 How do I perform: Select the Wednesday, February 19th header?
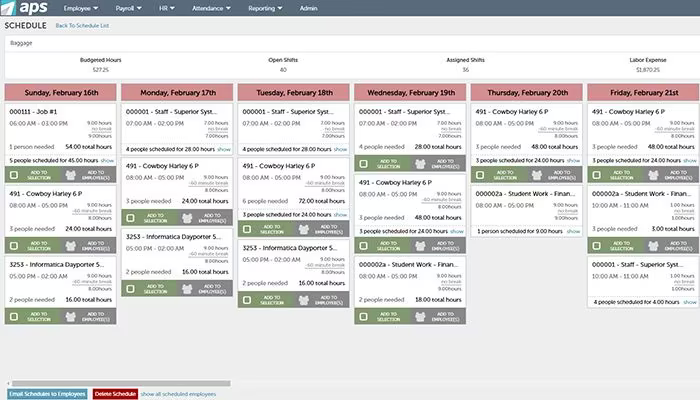pyautogui.click(x=410, y=92)
